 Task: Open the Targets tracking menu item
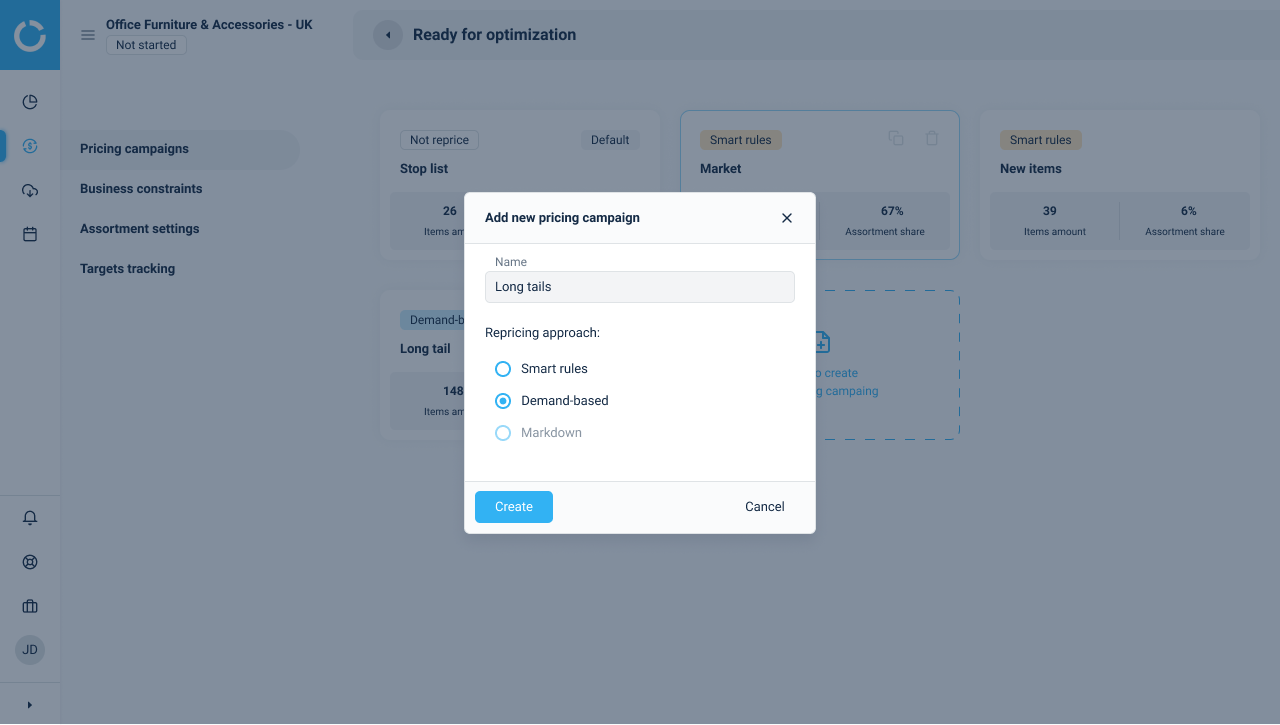click(128, 269)
